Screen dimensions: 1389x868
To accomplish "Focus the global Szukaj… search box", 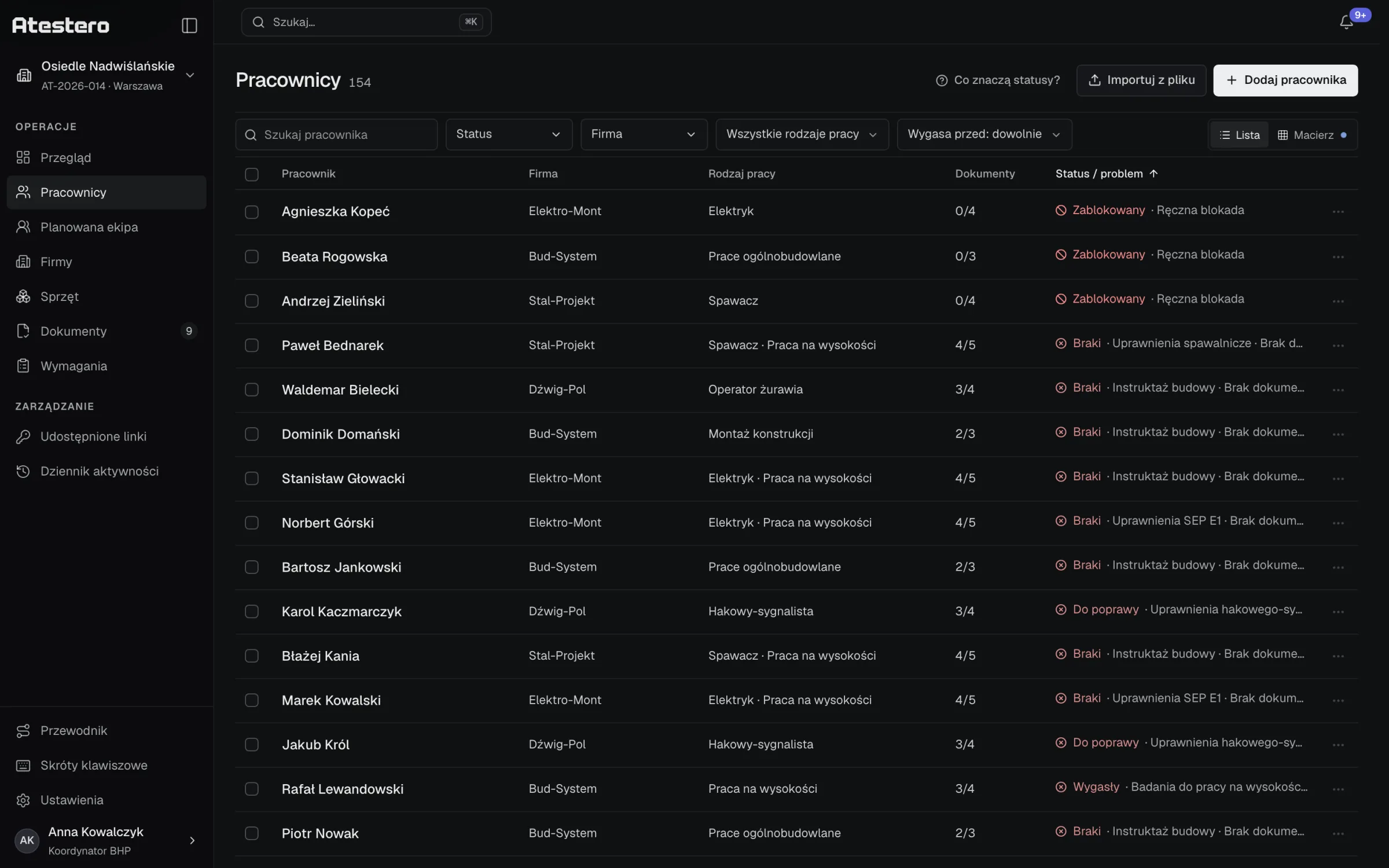I will click(366, 22).
